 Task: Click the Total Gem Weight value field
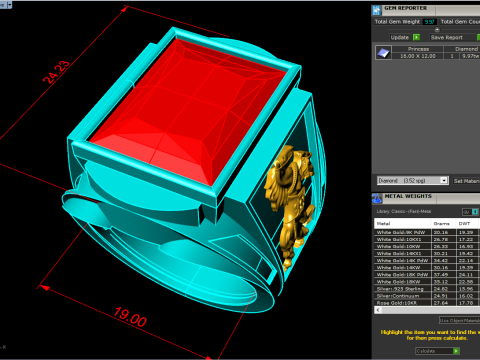point(429,22)
